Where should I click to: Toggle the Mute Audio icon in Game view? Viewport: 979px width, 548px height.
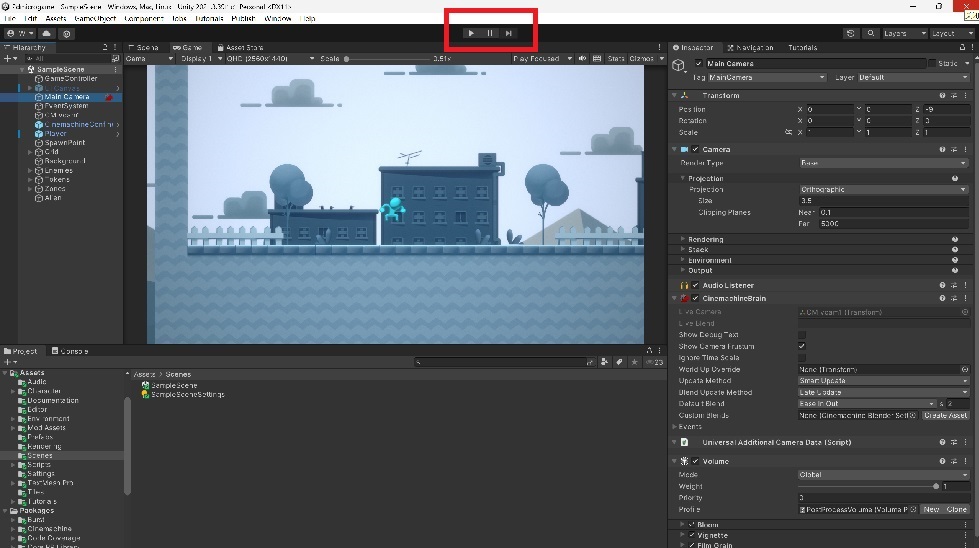pos(582,59)
